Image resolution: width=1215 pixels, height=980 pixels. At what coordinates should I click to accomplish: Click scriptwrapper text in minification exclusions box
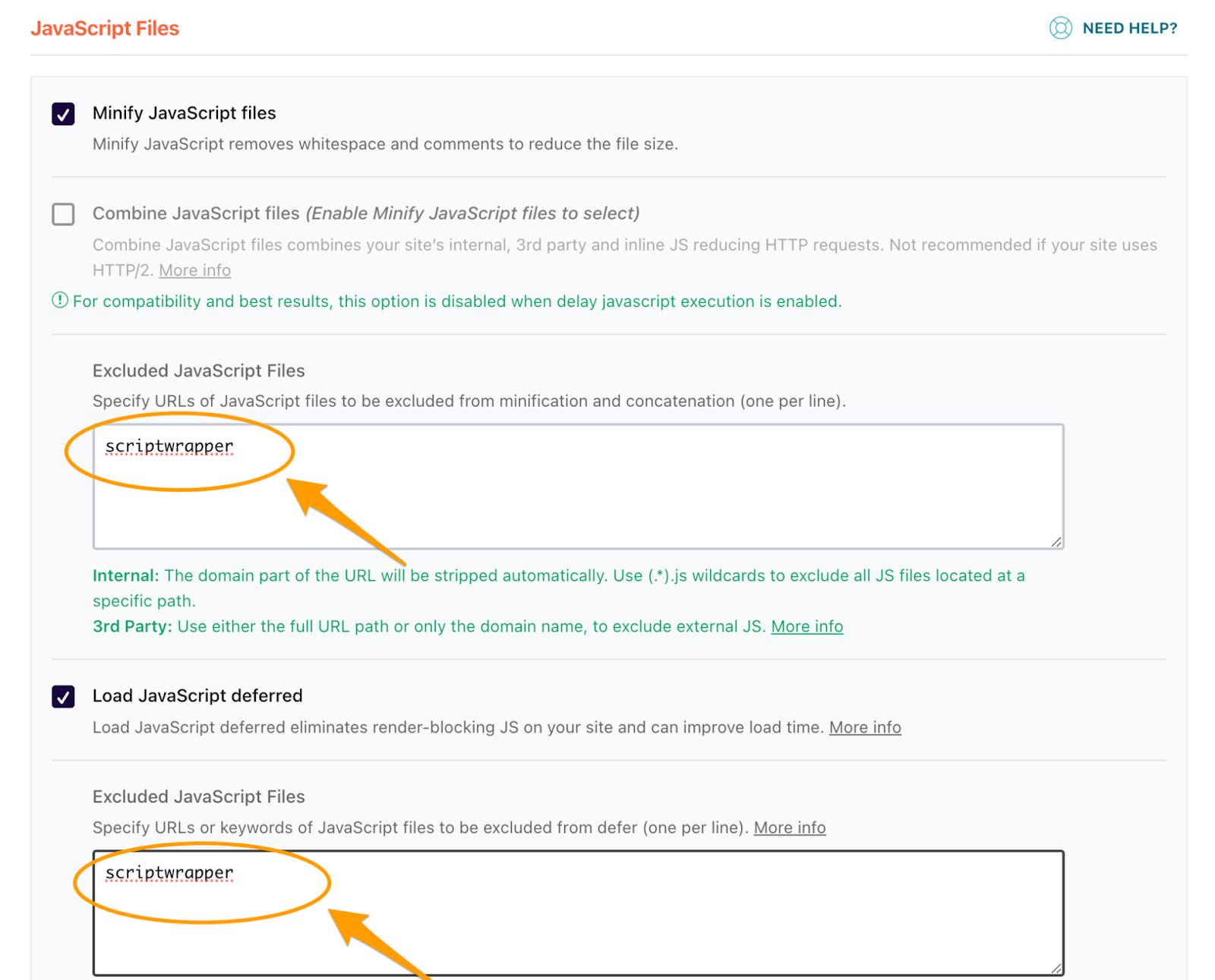pos(169,446)
